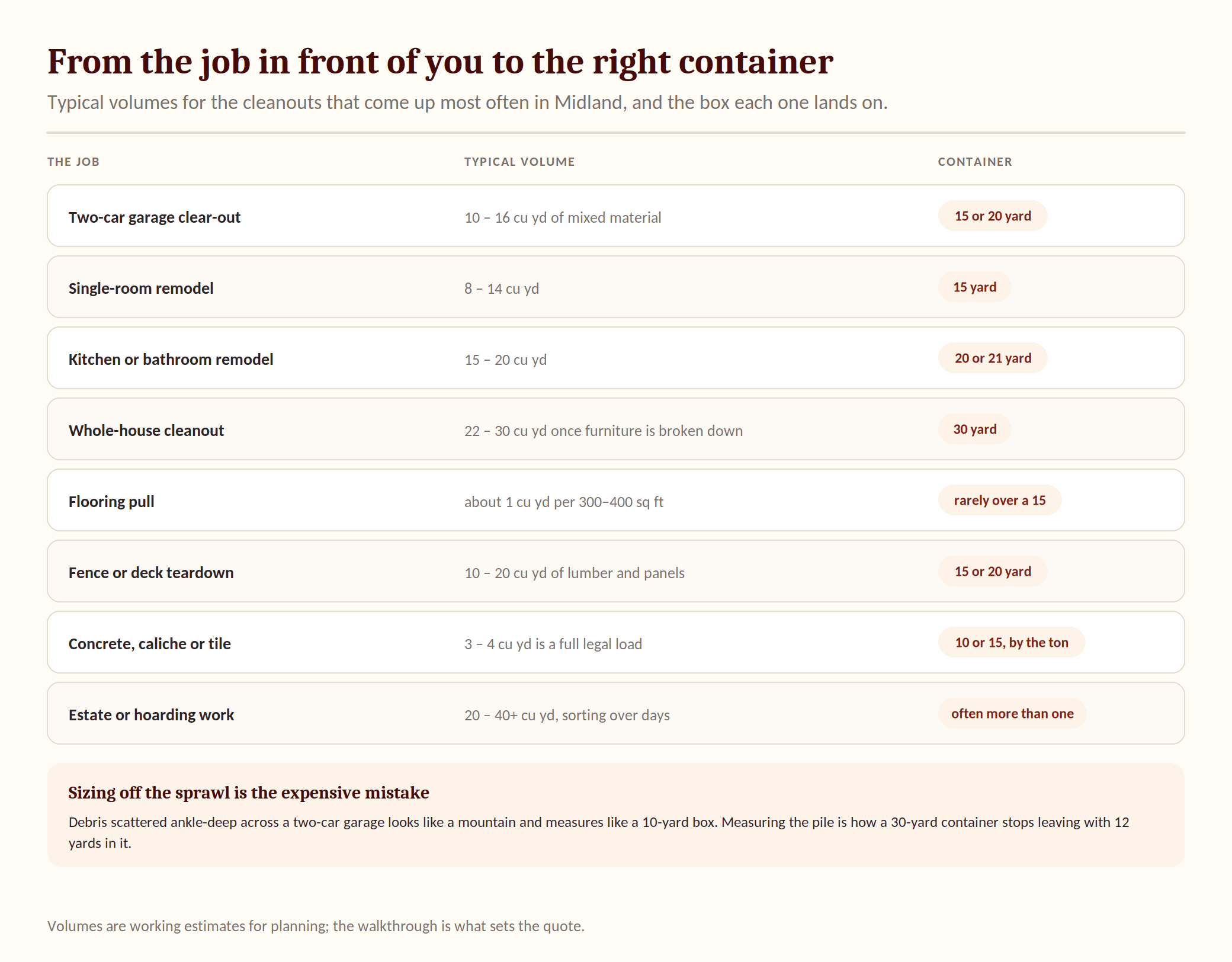Click the '10 or 15, by the ton' badge

tap(1012, 642)
